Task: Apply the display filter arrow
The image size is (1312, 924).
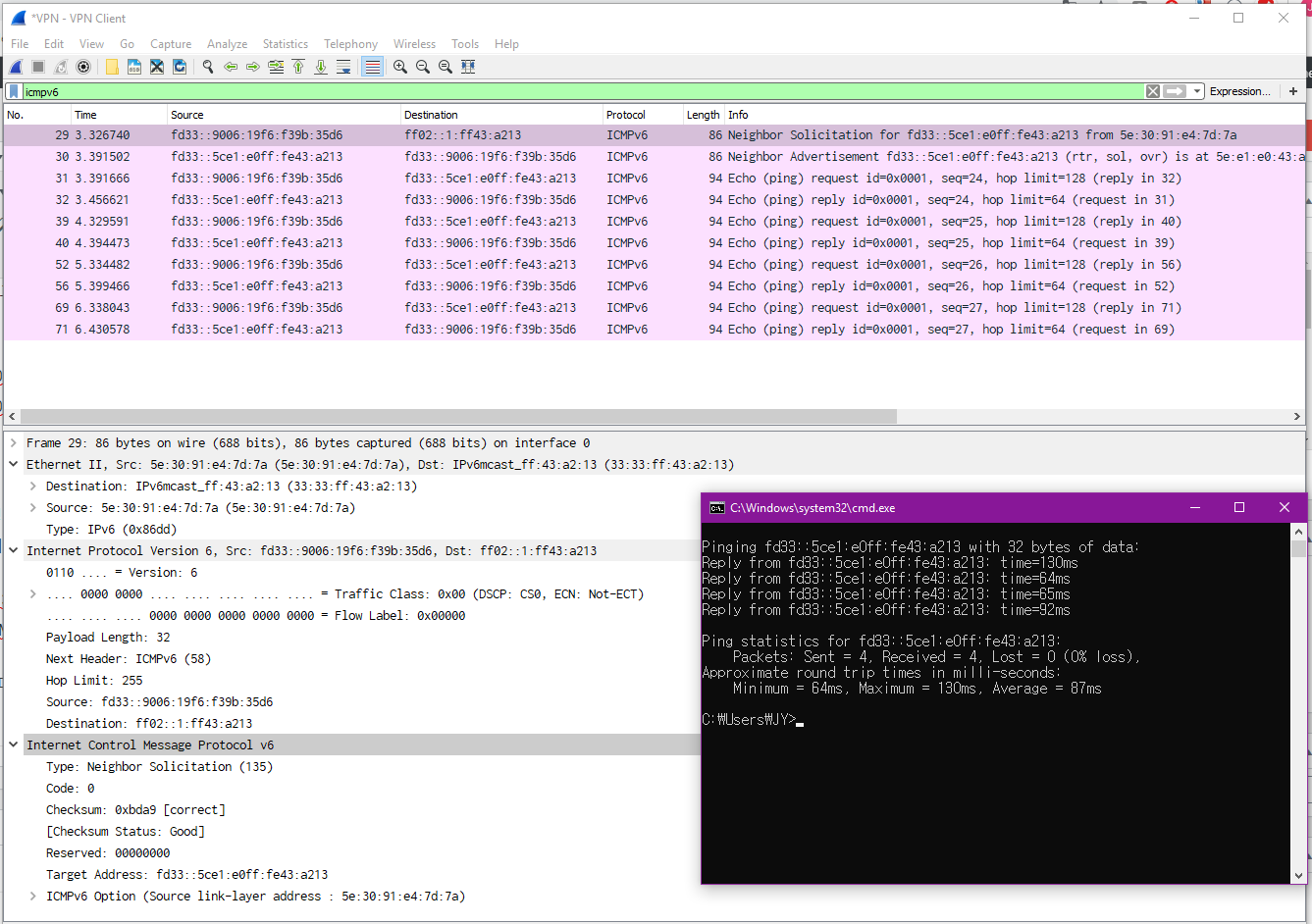Action: (x=1175, y=91)
